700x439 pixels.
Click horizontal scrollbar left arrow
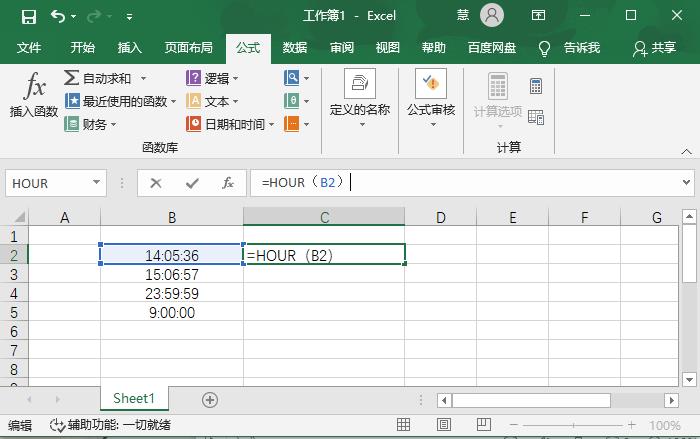coord(444,400)
